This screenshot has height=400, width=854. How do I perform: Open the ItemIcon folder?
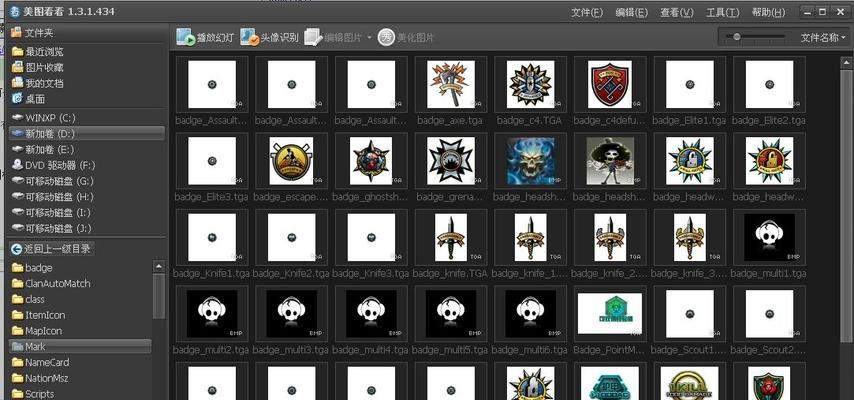pos(38,315)
